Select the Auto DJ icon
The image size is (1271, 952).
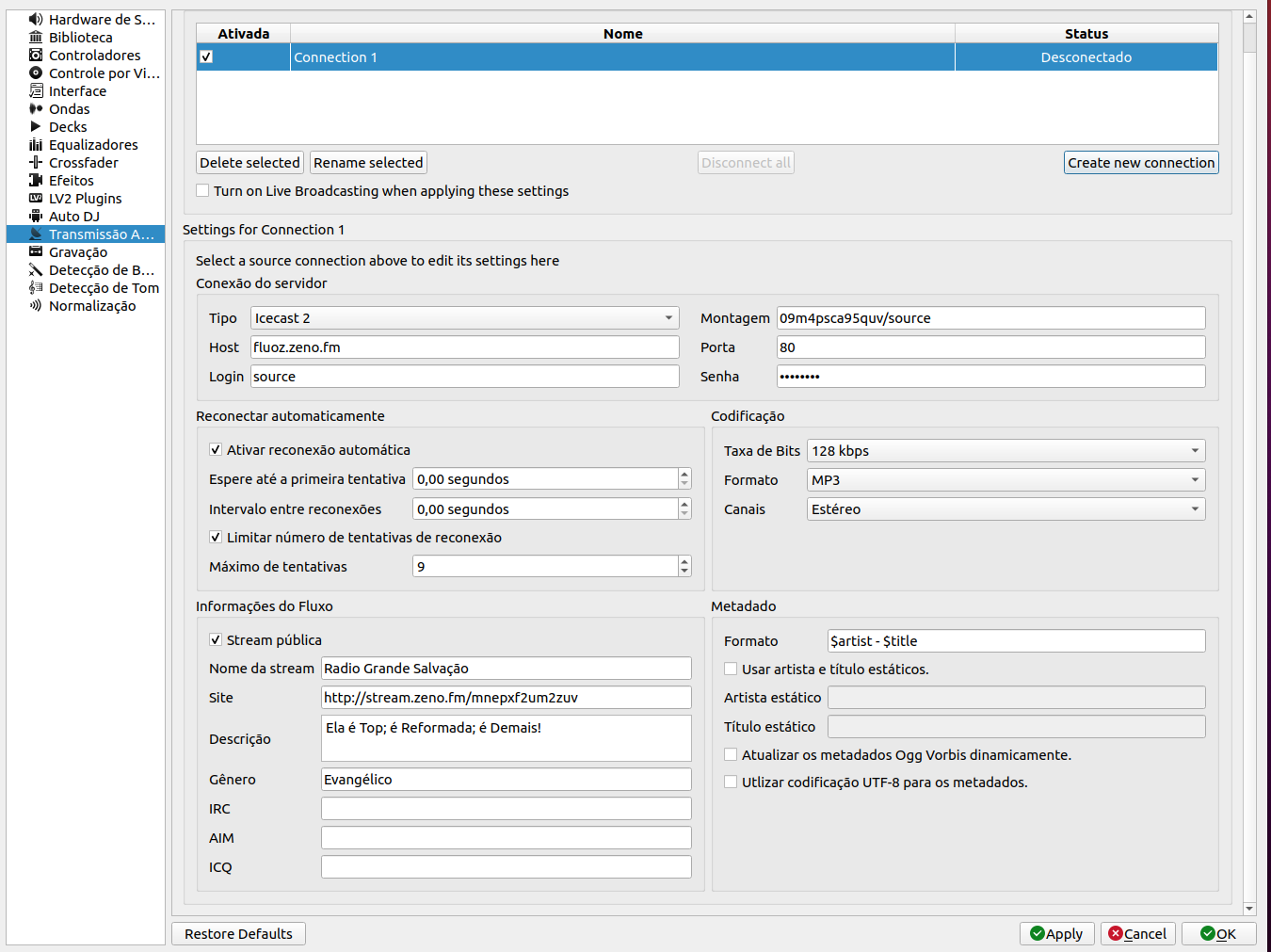(x=36, y=216)
